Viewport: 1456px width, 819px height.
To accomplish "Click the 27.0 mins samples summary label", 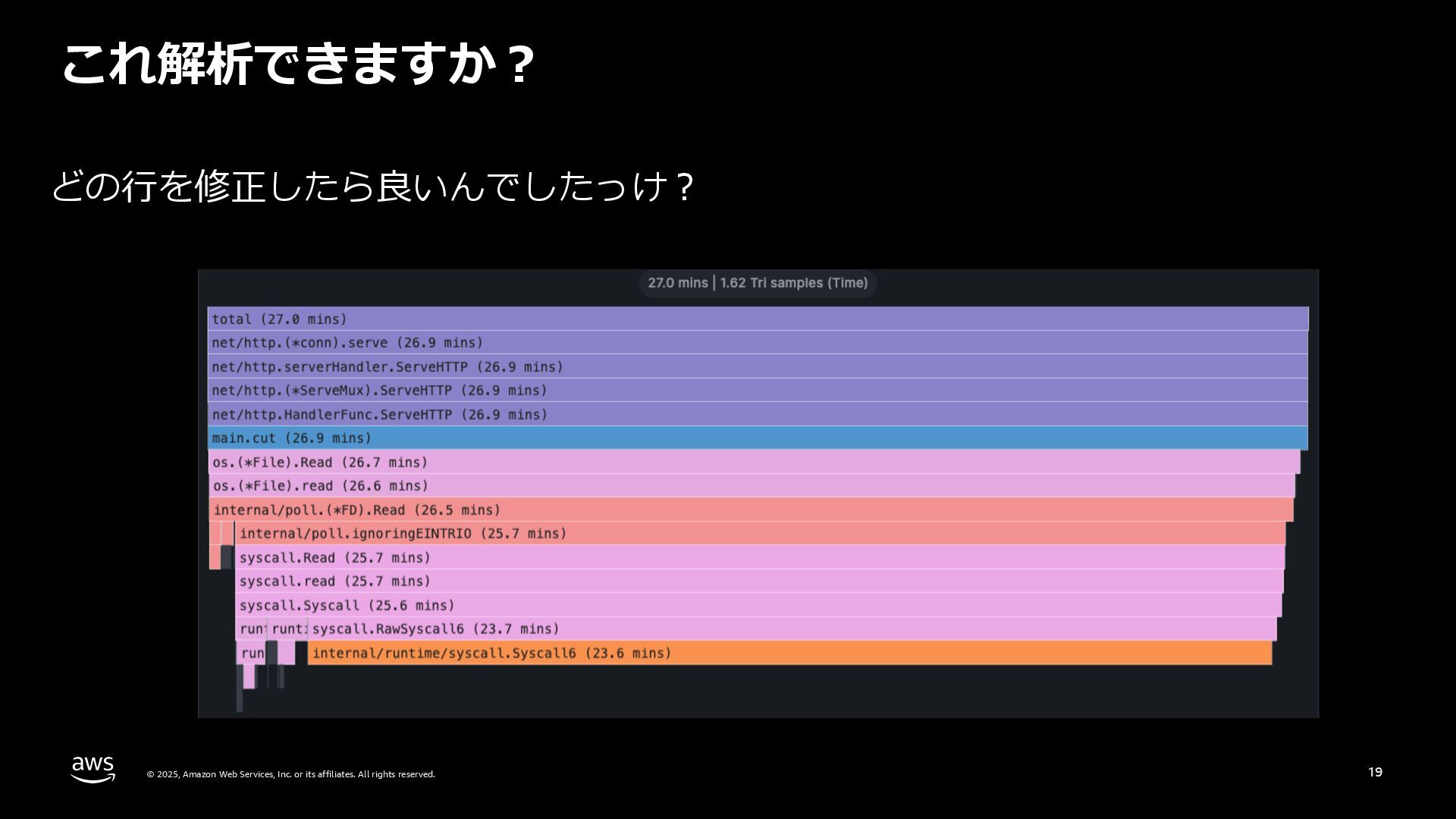I will click(x=758, y=283).
